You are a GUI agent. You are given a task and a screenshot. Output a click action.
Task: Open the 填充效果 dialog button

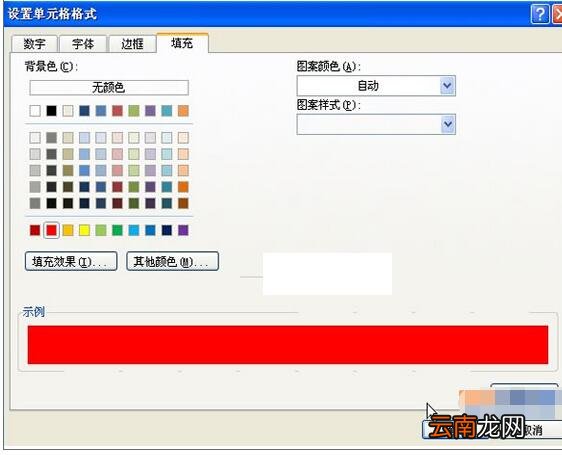coord(71,261)
